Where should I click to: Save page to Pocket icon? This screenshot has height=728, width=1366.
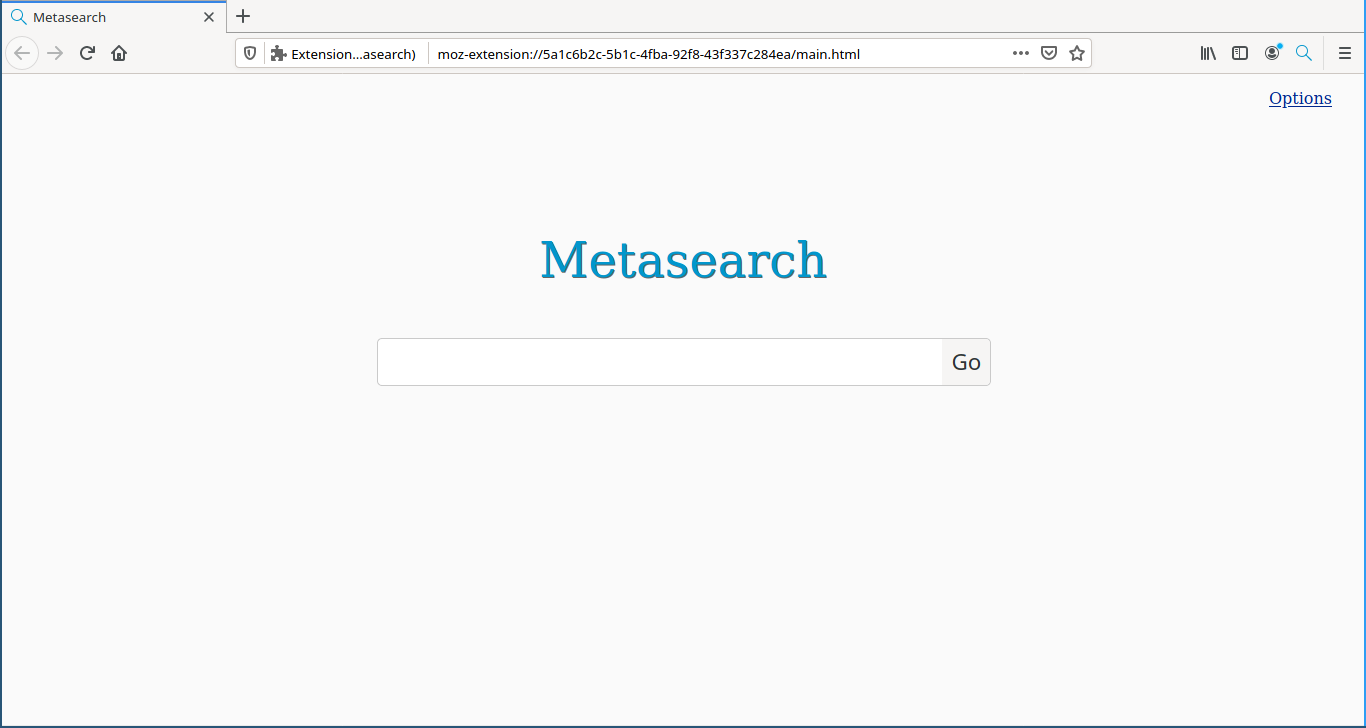click(1049, 54)
